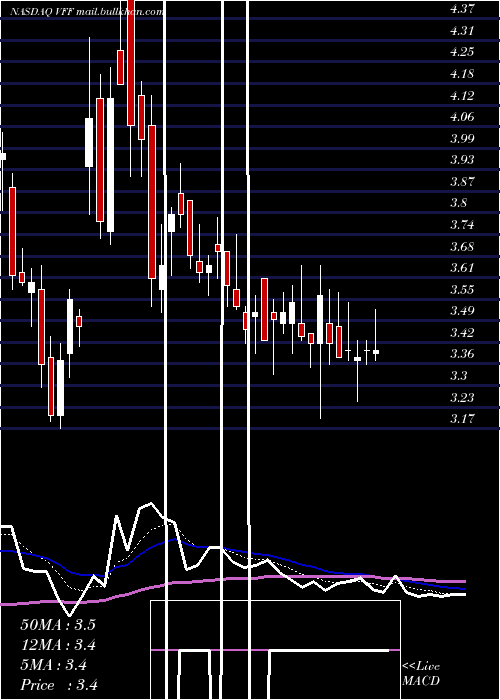Click the 5MA : 3.4 readout

pyautogui.click(x=54, y=665)
